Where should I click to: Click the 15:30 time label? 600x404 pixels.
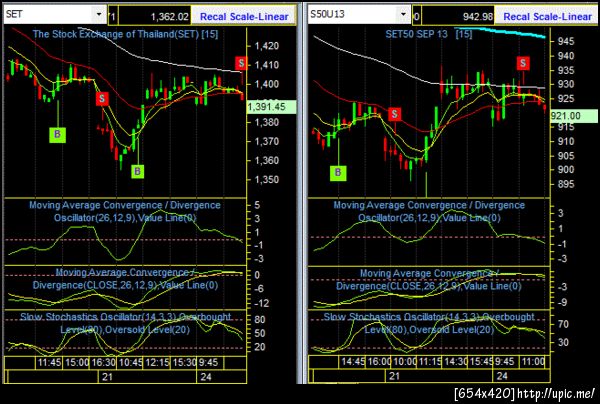tap(184, 362)
